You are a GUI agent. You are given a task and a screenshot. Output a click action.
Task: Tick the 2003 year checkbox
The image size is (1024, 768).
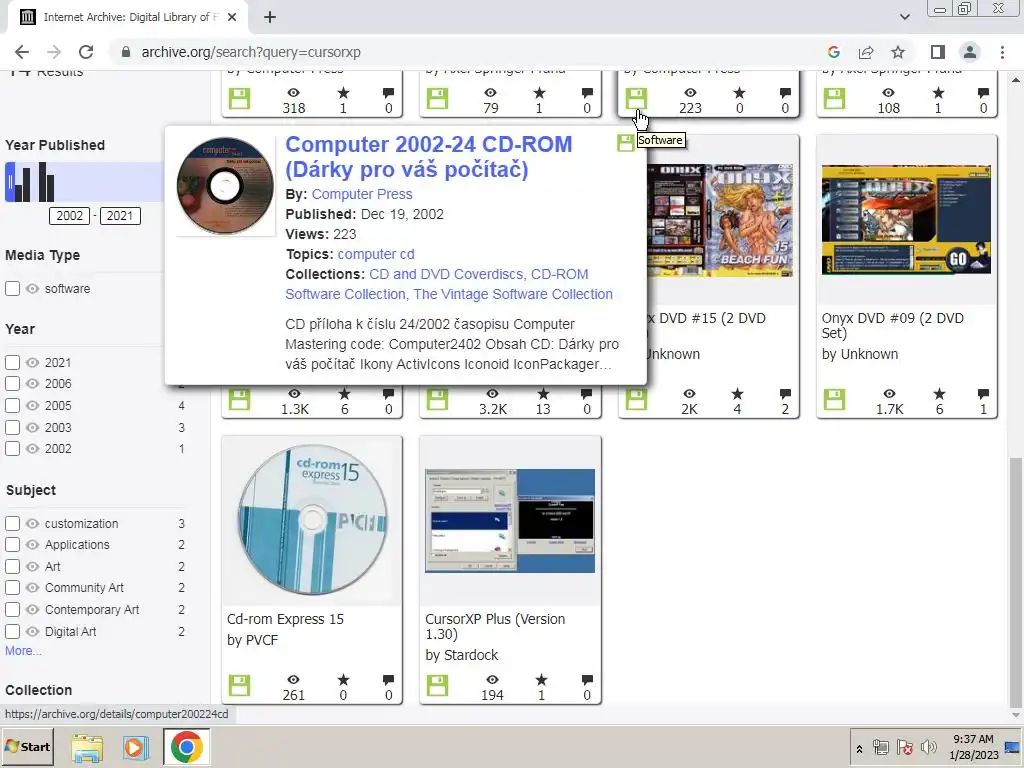12,428
